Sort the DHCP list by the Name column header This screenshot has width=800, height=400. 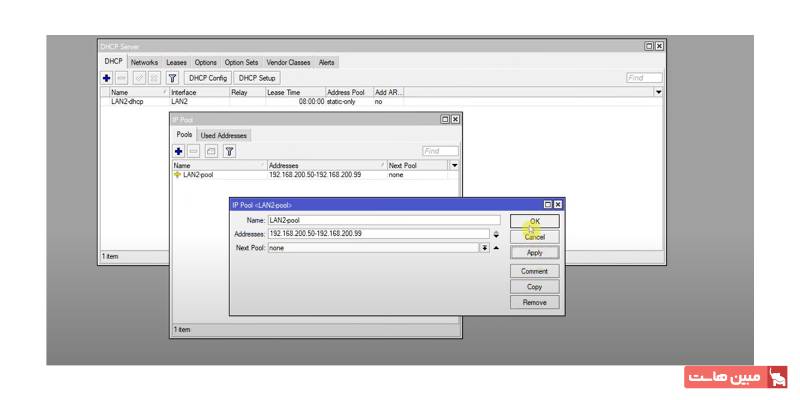pyautogui.click(x=139, y=92)
